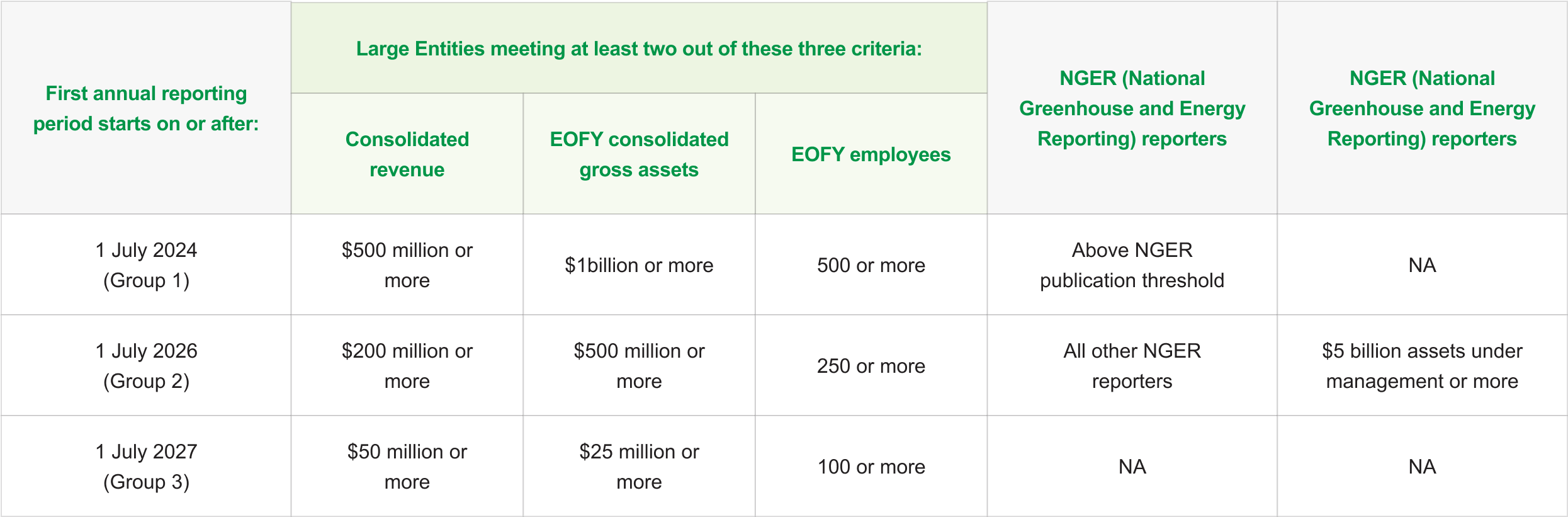Click the "500 or more" employees cell
Image resolution: width=1568 pixels, height=517 pixels.
click(x=871, y=265)
